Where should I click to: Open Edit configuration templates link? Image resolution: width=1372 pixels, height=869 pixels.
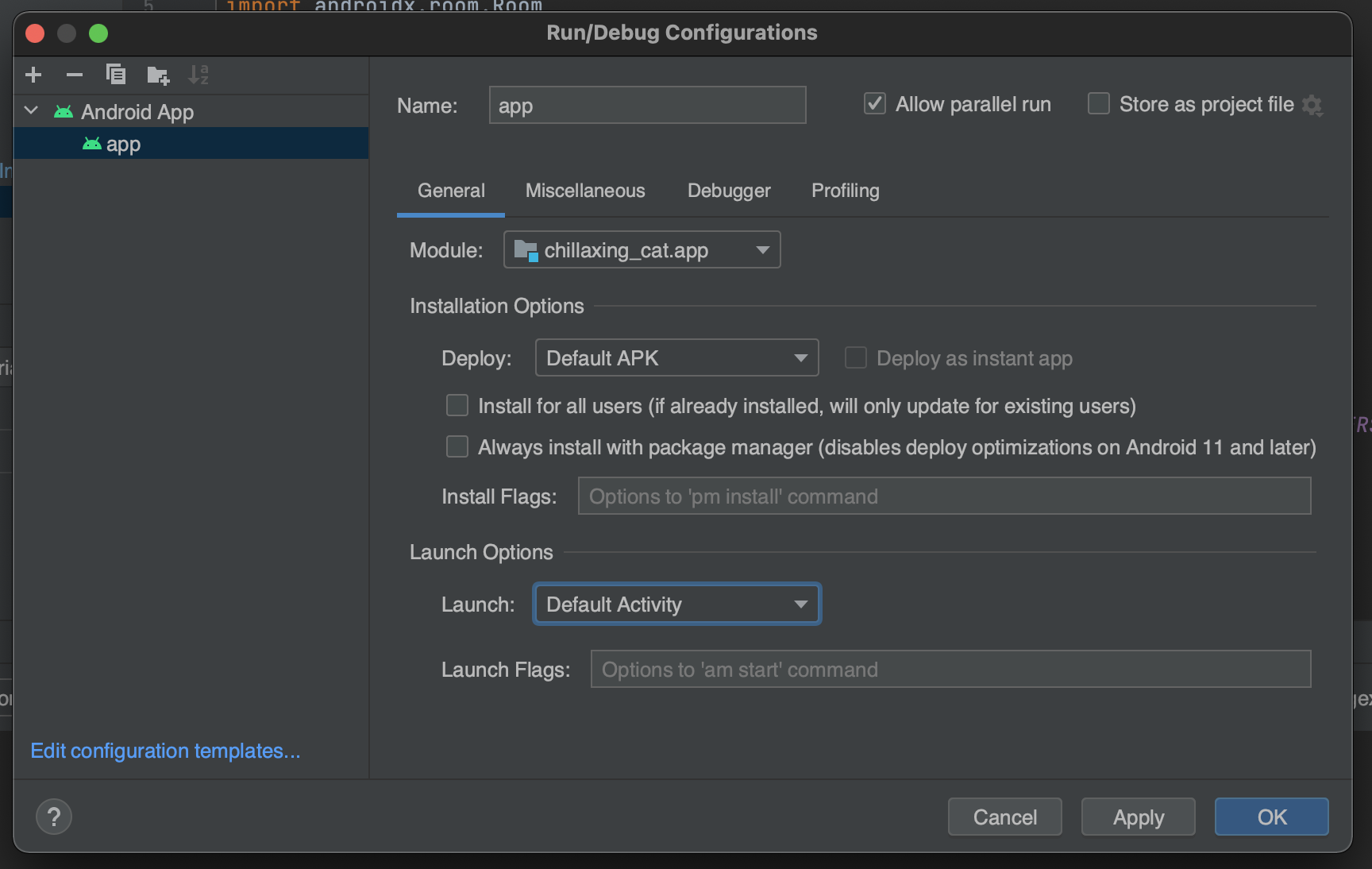(x=165, y=751)
